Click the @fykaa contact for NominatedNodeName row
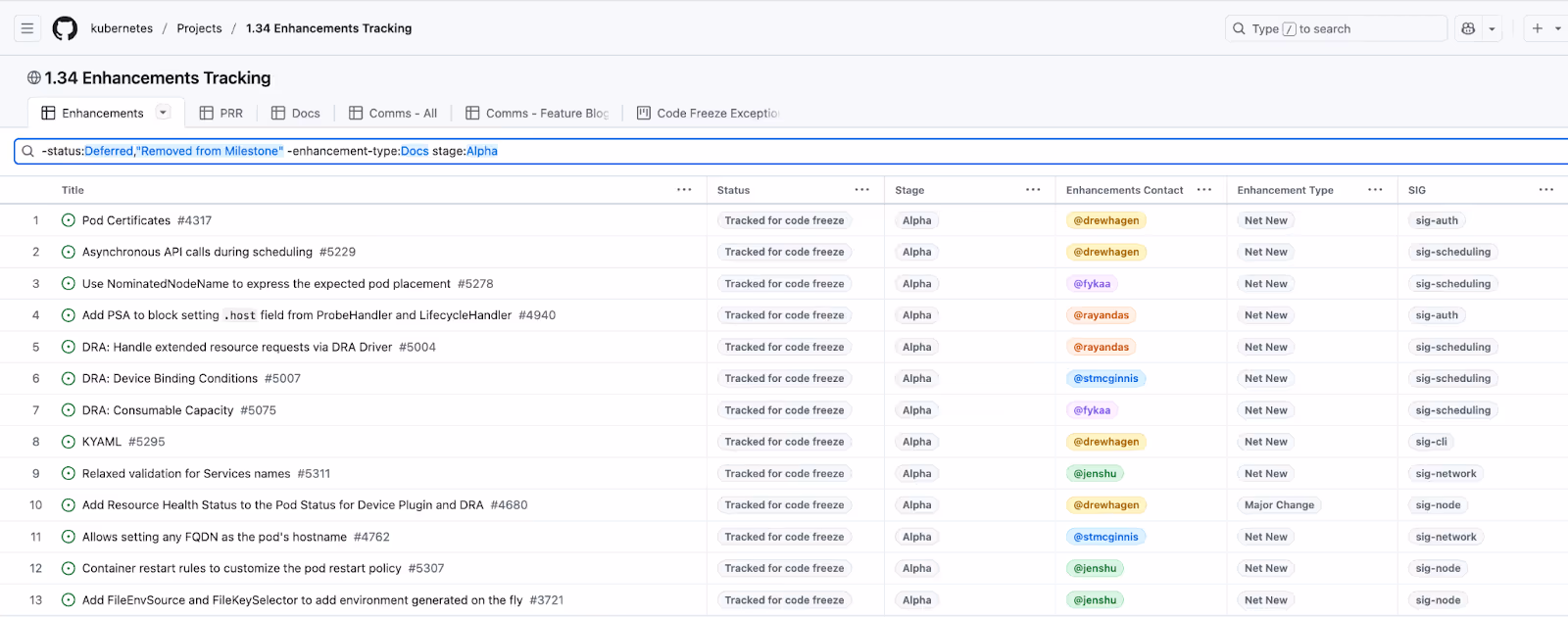Image resolution: width=1568 pixels, height=617 pixels. 1092,284
